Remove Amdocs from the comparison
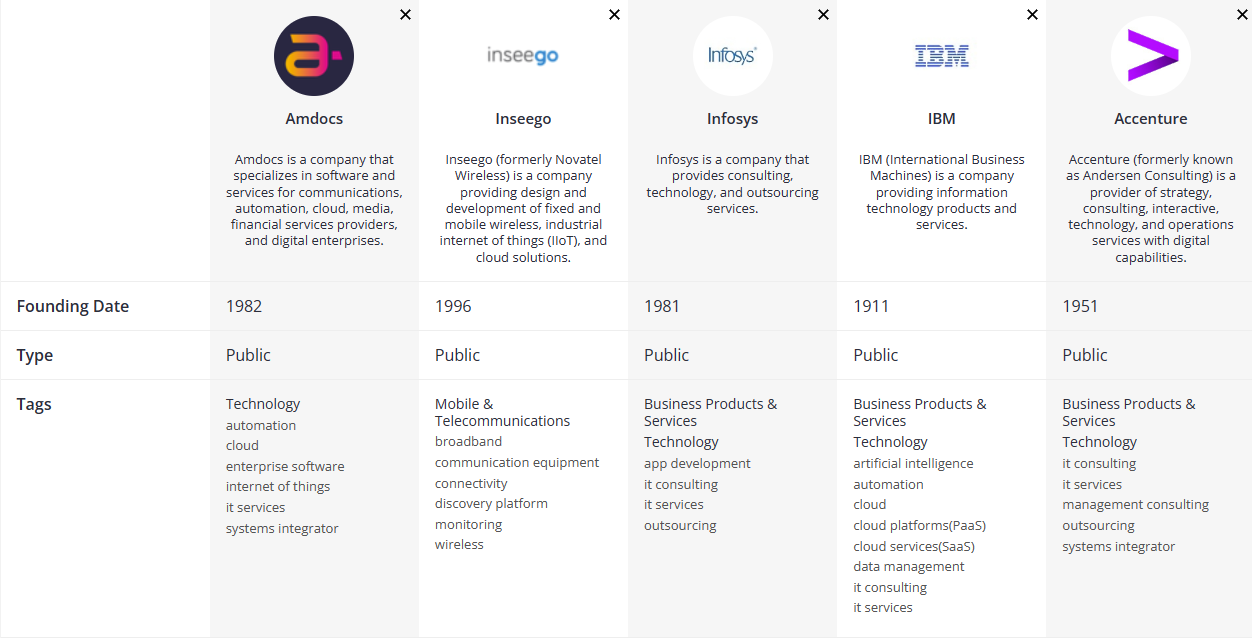Viewport: 1252px width, 638px height. point(405,14)
